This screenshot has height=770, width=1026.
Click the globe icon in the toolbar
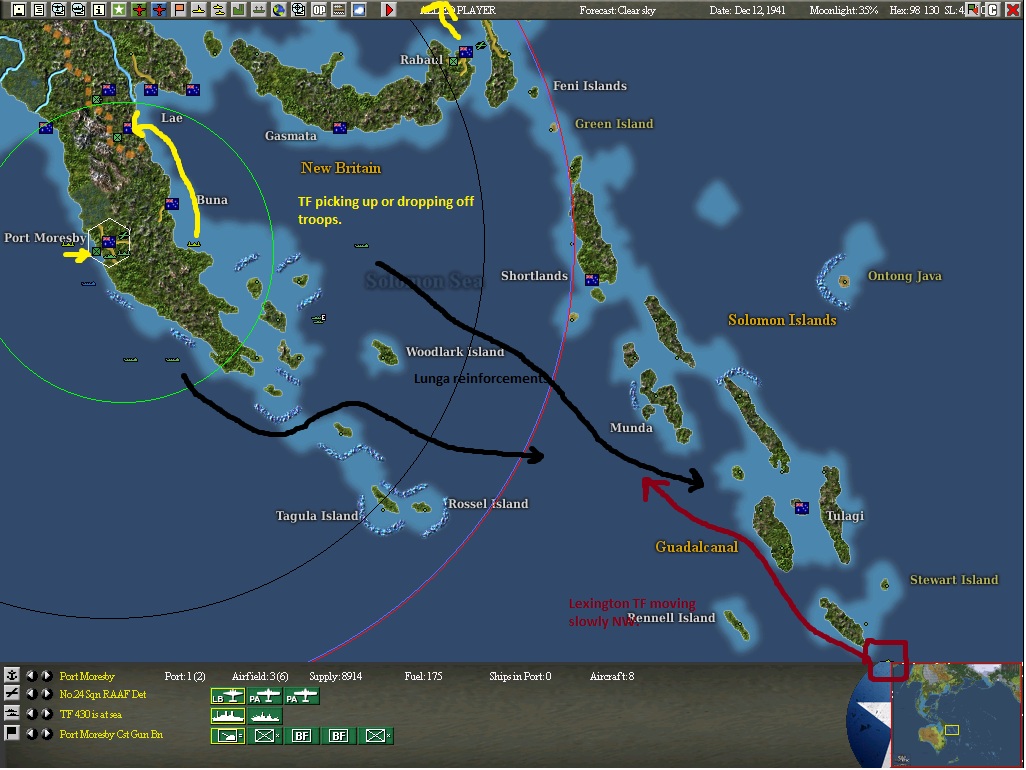click(279, 10)
